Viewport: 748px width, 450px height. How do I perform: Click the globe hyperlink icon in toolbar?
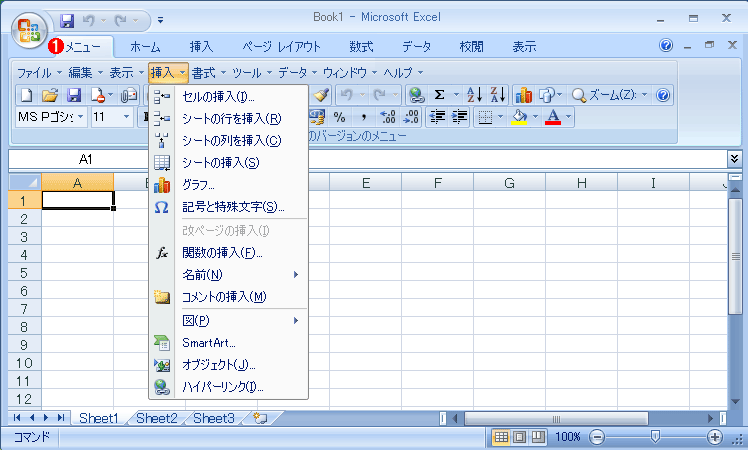416,95
